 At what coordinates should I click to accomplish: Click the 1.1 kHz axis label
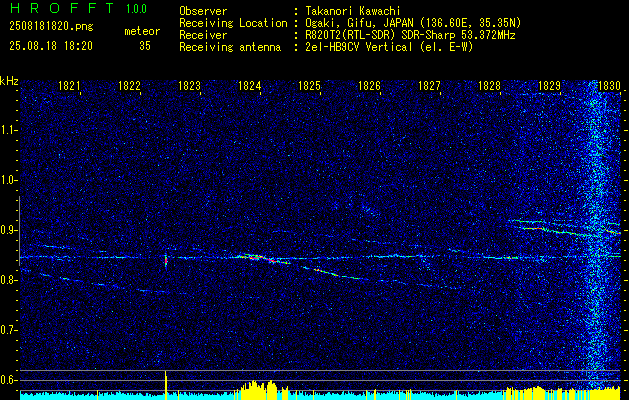[x=8, y=130]
